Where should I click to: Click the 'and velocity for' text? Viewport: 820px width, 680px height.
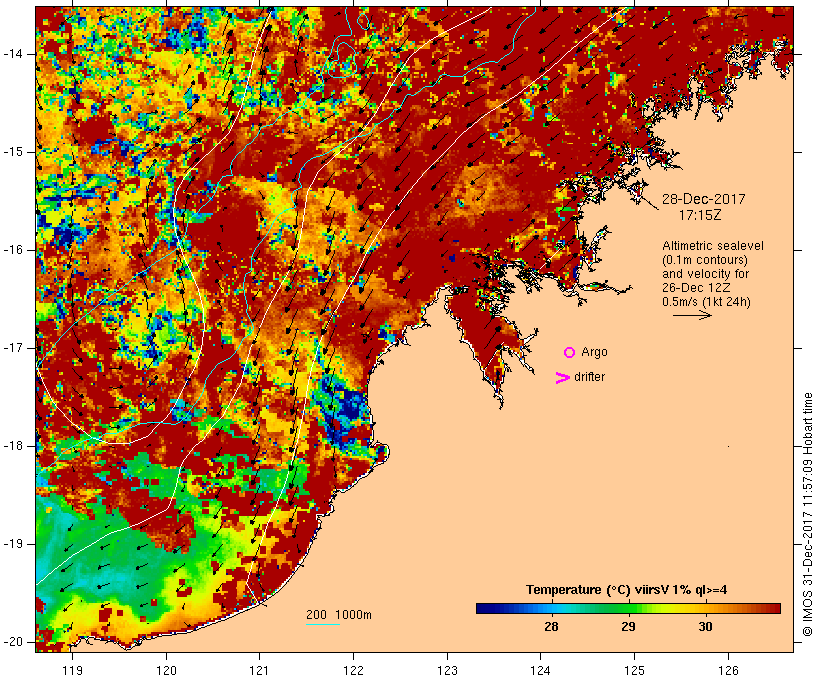pos(705,274)
